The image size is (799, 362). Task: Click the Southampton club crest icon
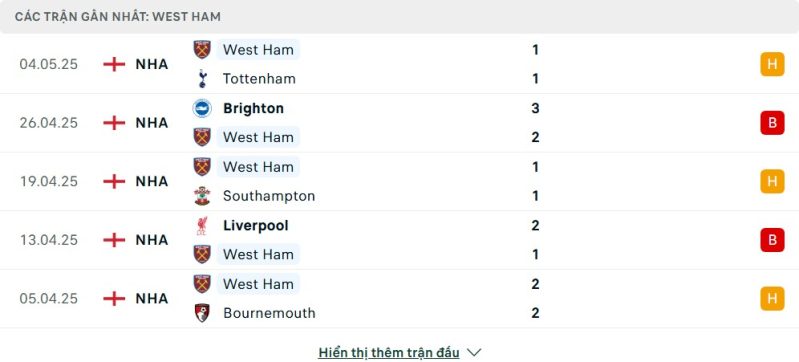[x=202, y=196]
